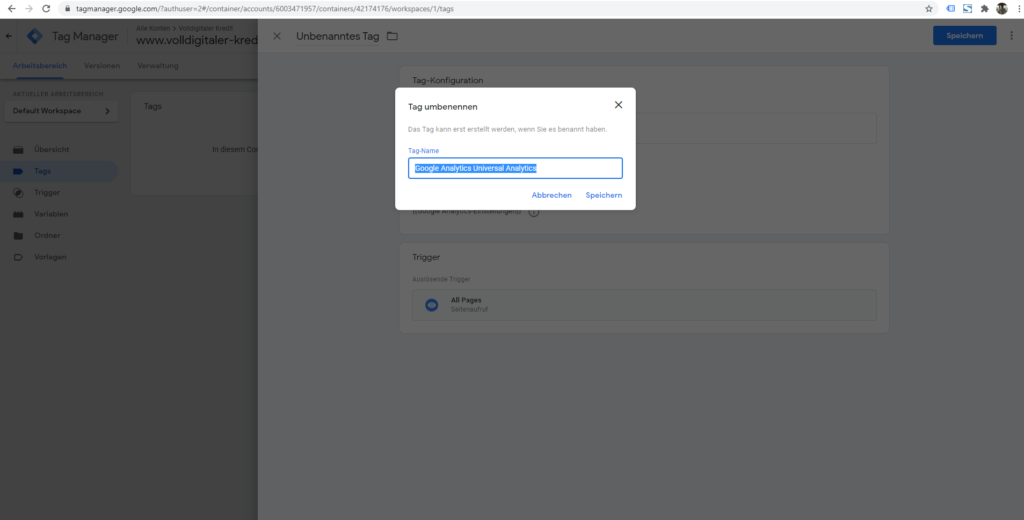1024x520 pixels.
Task: Click the padlock icon in address bar
Action: (x=67, y=9)
